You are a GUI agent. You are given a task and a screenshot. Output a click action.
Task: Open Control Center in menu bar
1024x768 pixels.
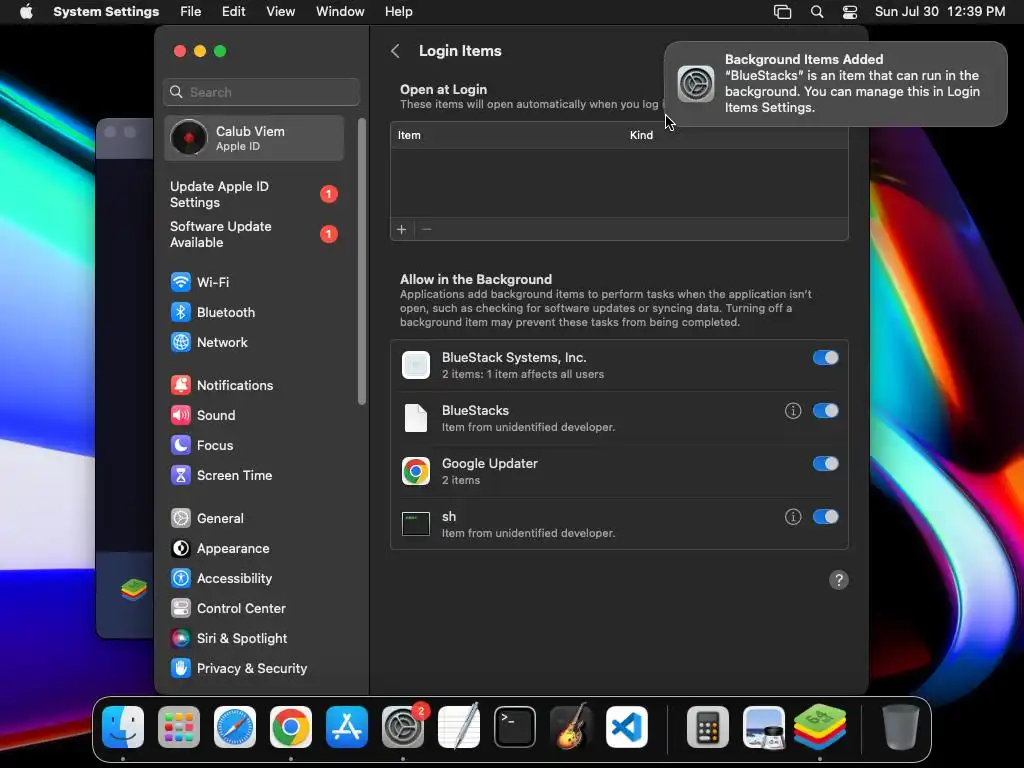[x=850, y=12]
